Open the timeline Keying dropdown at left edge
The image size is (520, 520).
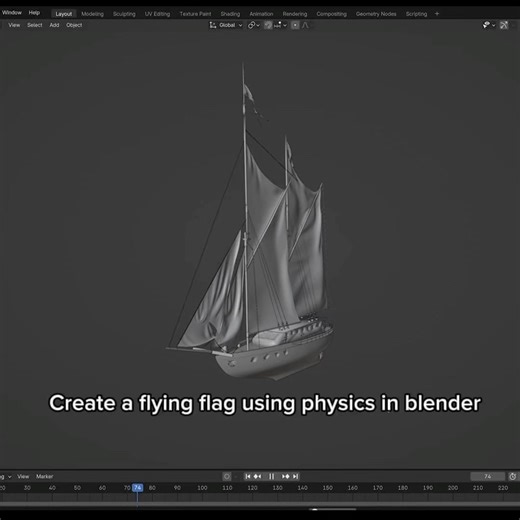coord(5,476)
